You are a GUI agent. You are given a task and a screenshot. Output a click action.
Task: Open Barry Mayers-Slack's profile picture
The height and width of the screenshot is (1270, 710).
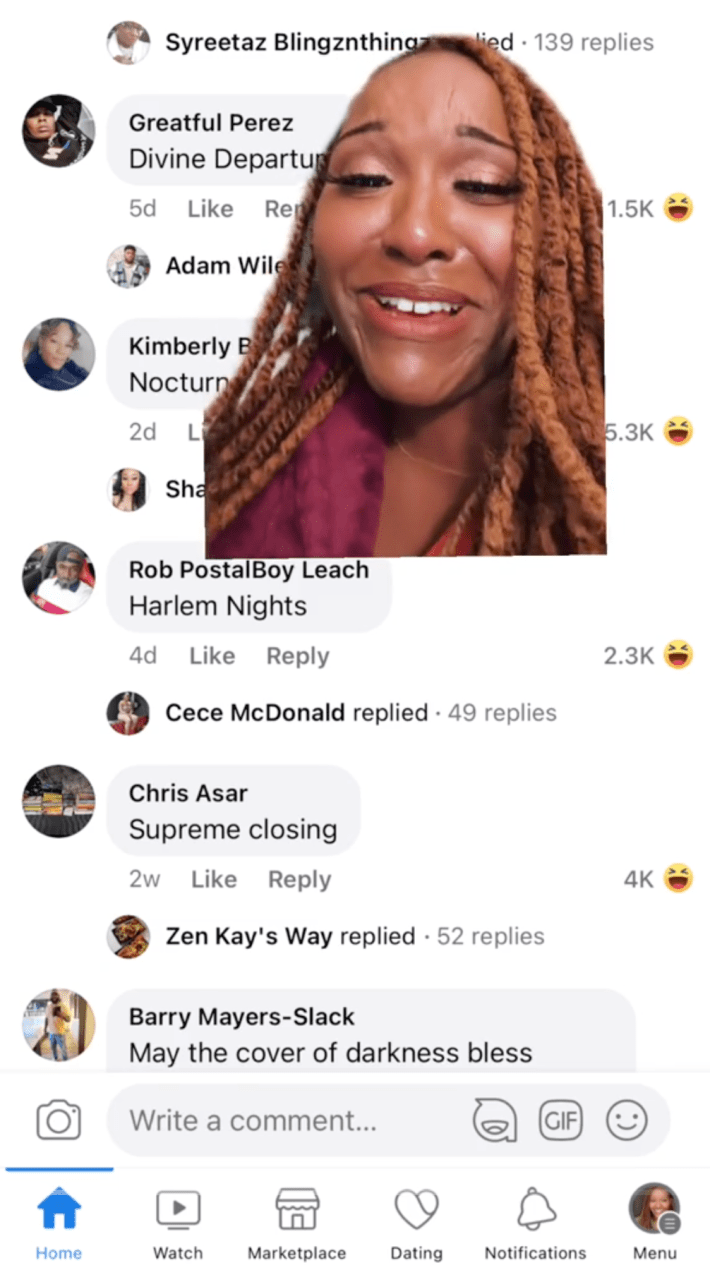point(59,1025)
